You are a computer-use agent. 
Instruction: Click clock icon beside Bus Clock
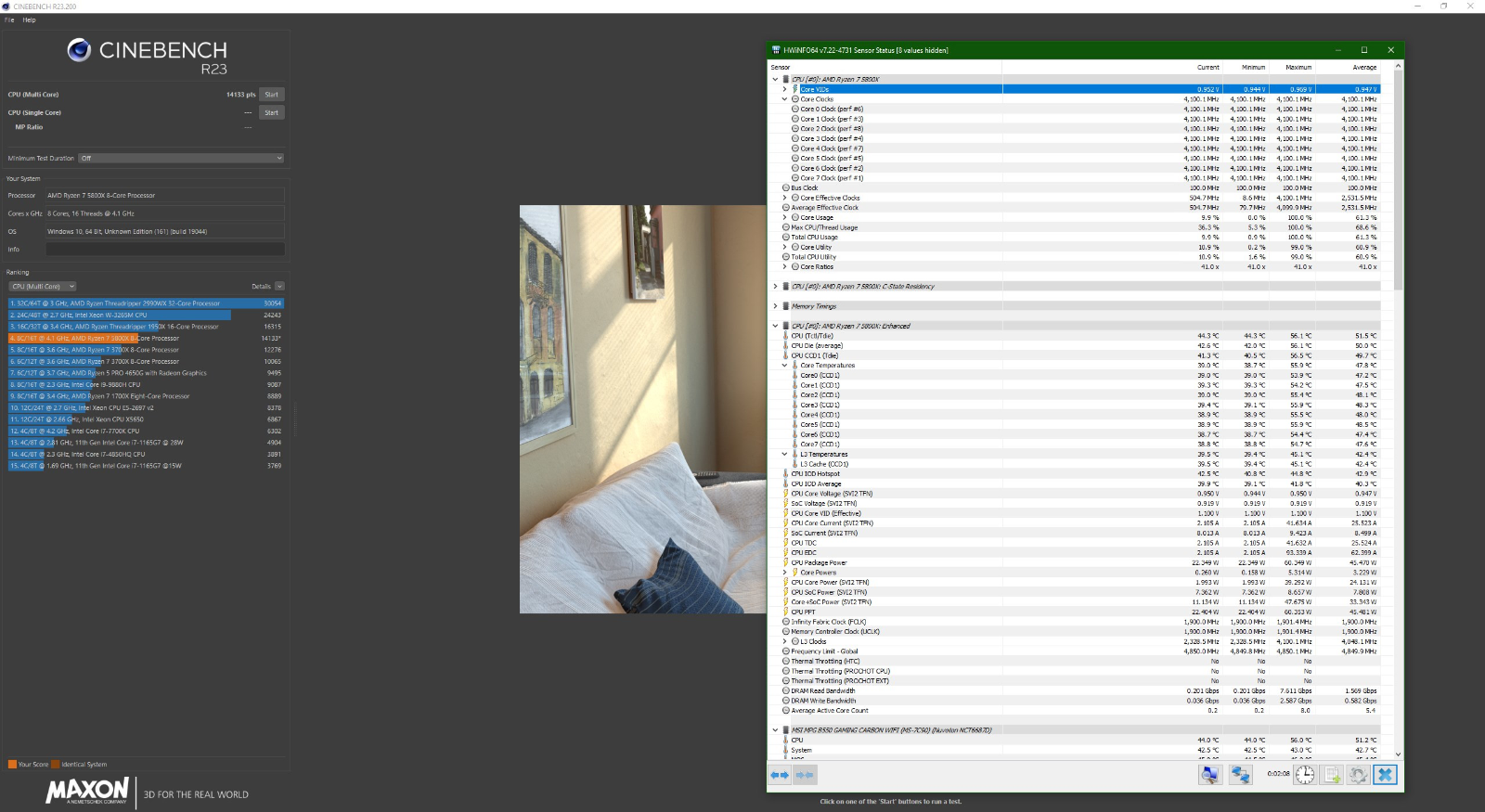(x=786, y=187)
